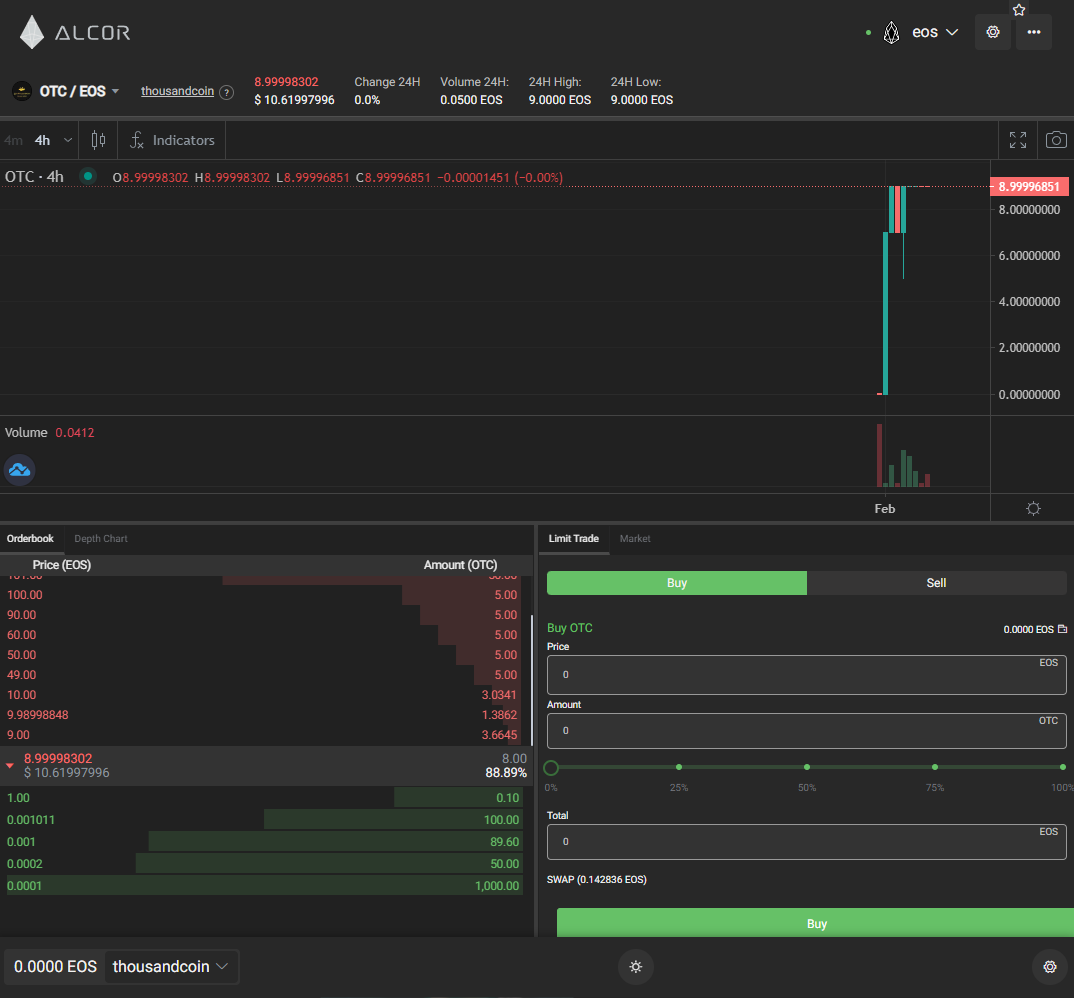Click the 0.0000 EOS balance in bottom bar
Screen dimensions: 1074x998
coord(55,966)
